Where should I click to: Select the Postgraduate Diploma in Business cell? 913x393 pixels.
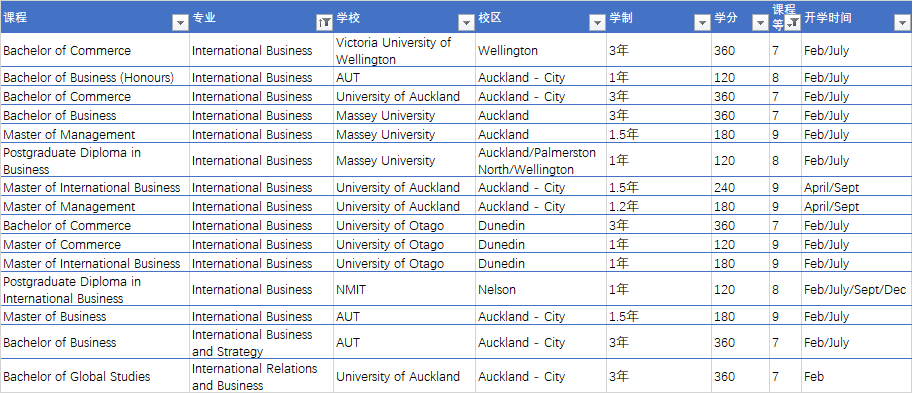pos(95,160)
